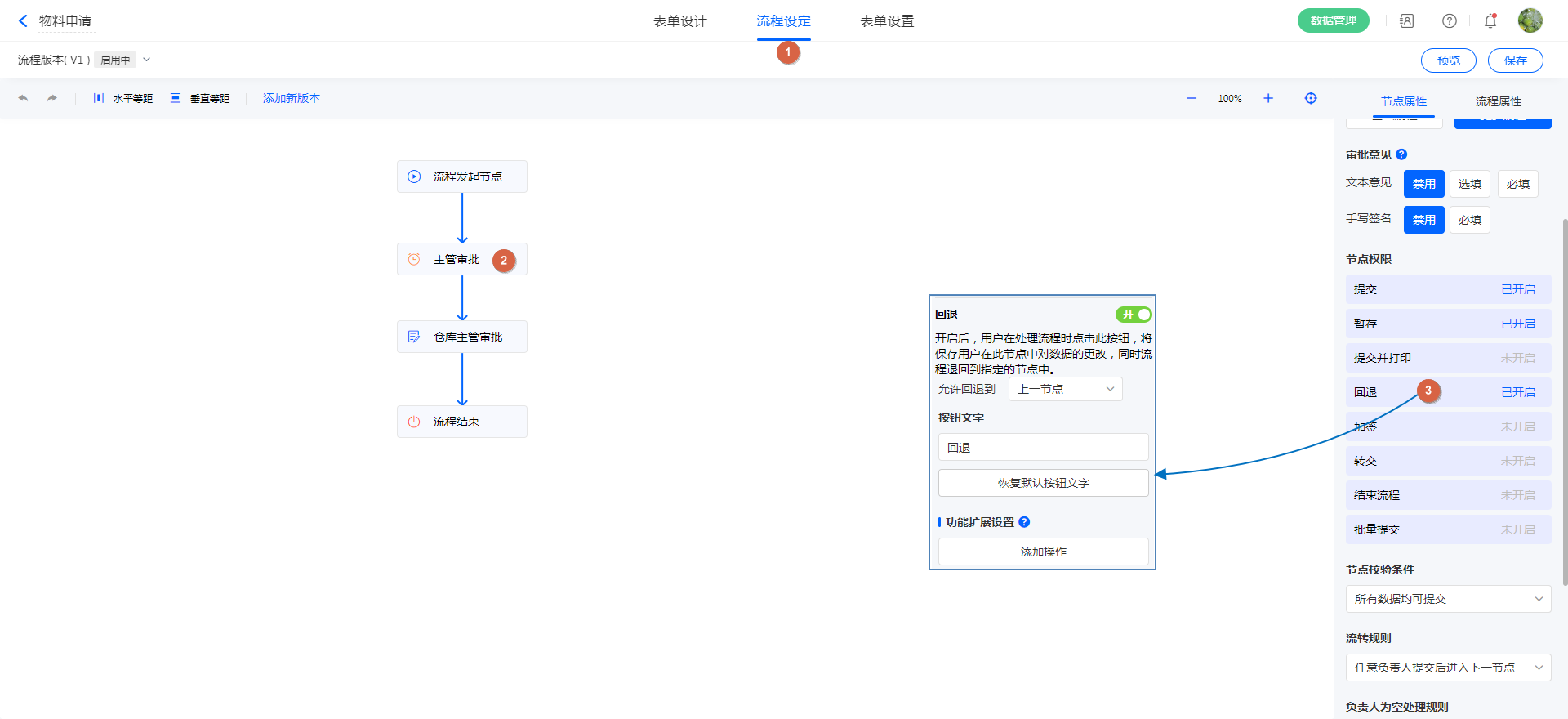Screen dimensions: 1568x719
Task: Open the 流转规则 dropdown
Action: click(1448, 668)
